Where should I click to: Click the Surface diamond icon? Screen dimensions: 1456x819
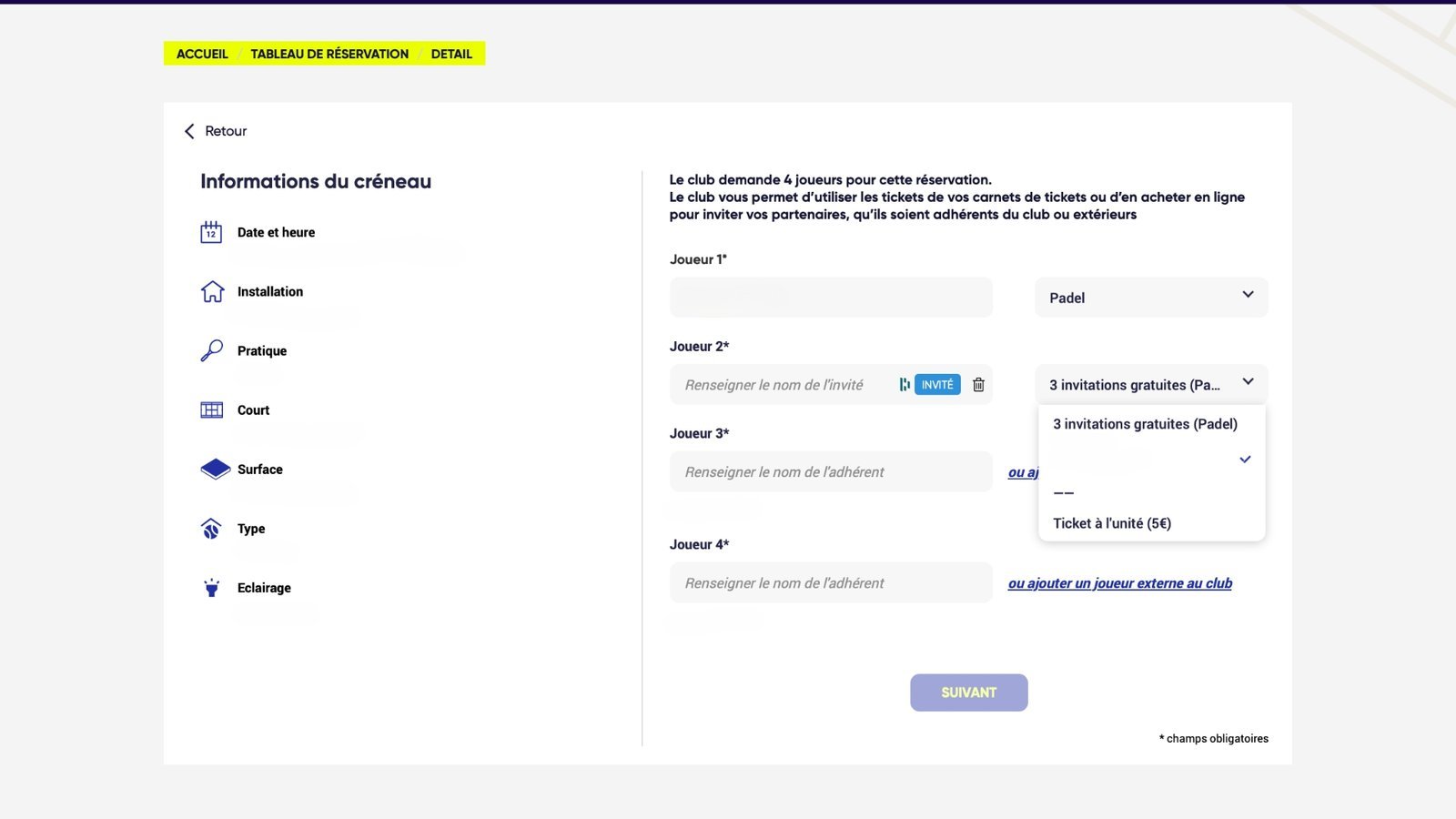(216, 469)
